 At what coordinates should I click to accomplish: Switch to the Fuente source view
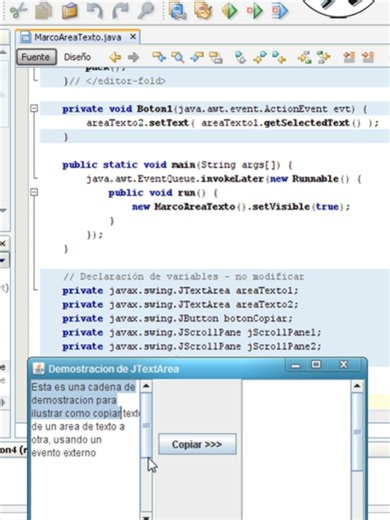coord(36,57)
